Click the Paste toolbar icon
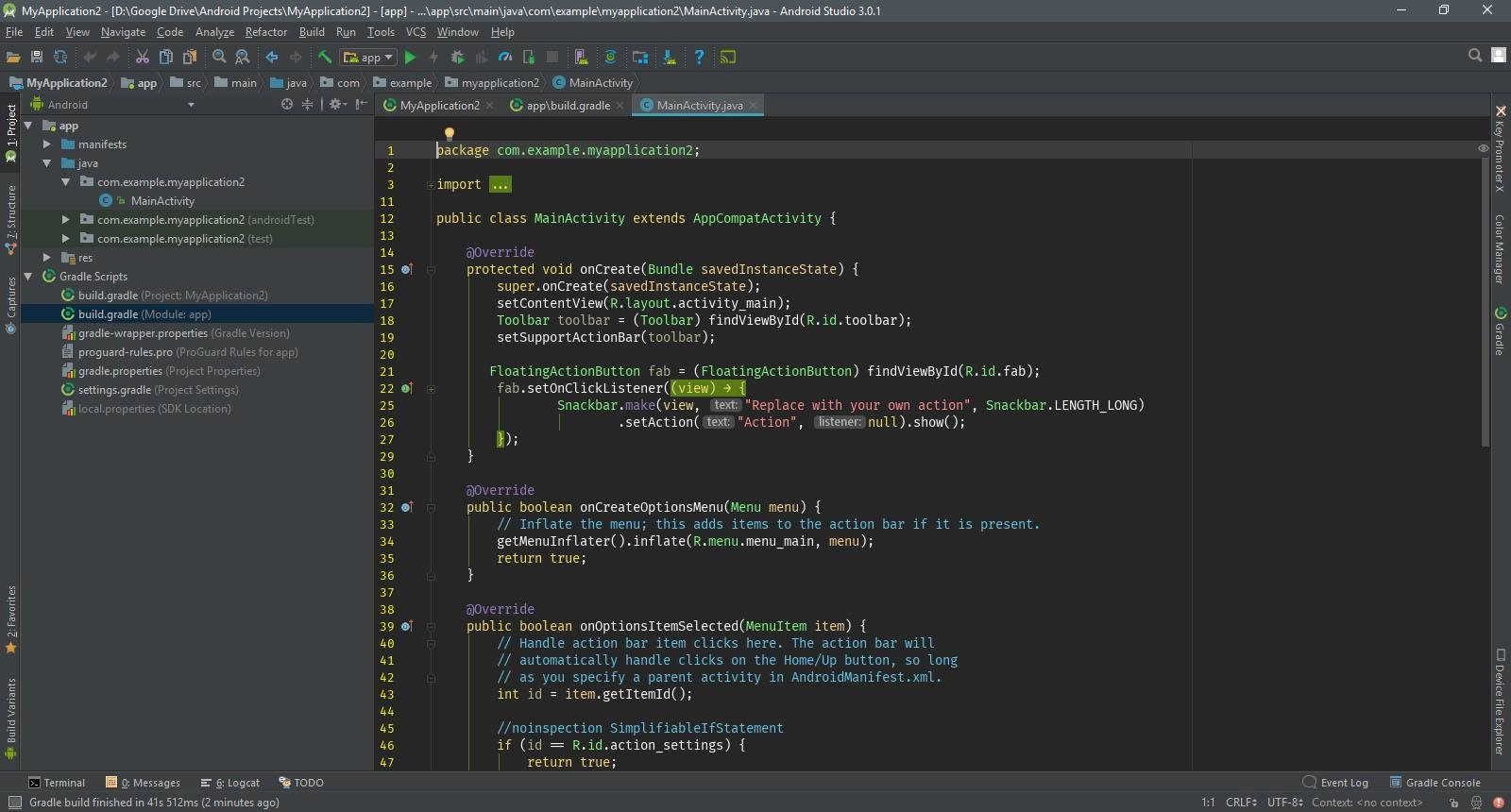1511x812 pixels. (x=190, y=58)
